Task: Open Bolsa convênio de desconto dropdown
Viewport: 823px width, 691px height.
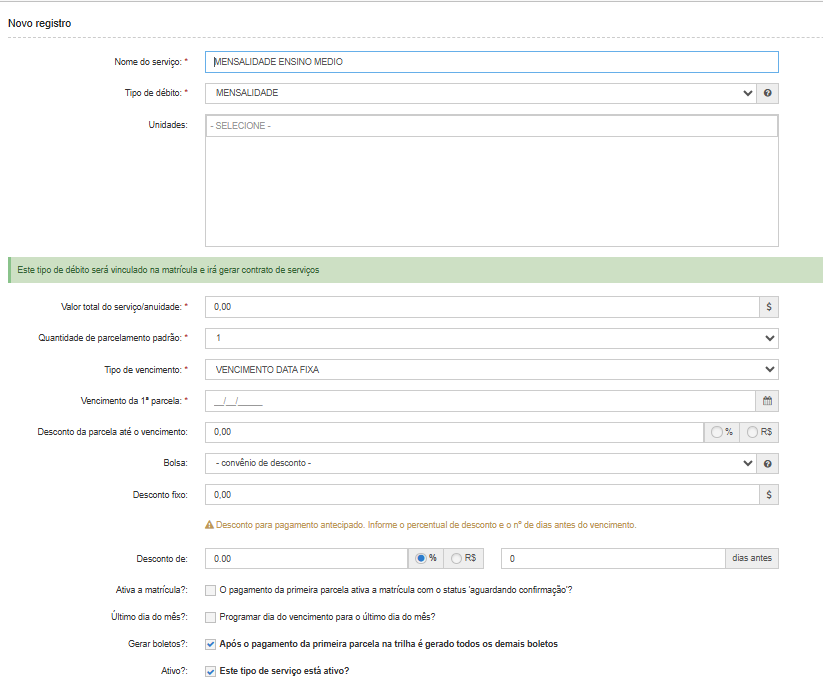Action: (x=480, y=463)
